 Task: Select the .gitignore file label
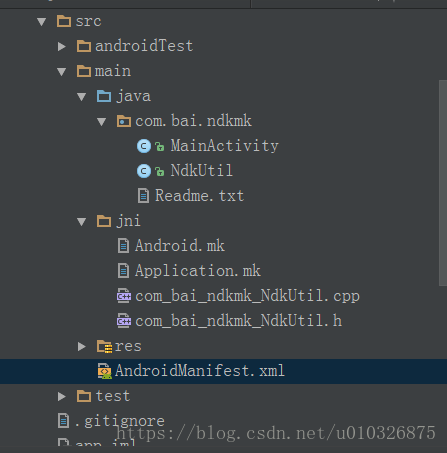(x=120, y=421)
